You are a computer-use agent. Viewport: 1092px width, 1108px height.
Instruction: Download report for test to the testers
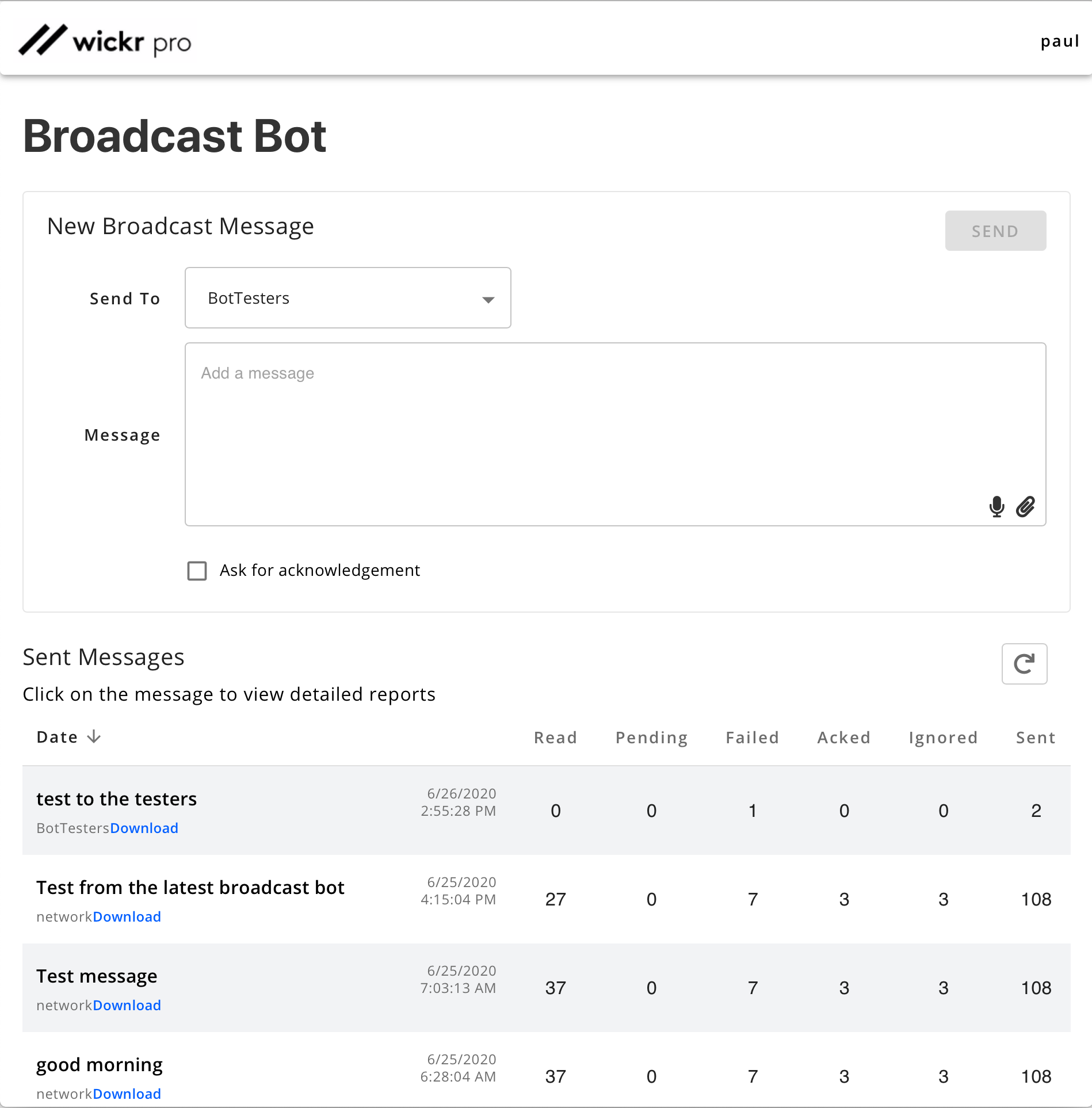pos(144,828)
